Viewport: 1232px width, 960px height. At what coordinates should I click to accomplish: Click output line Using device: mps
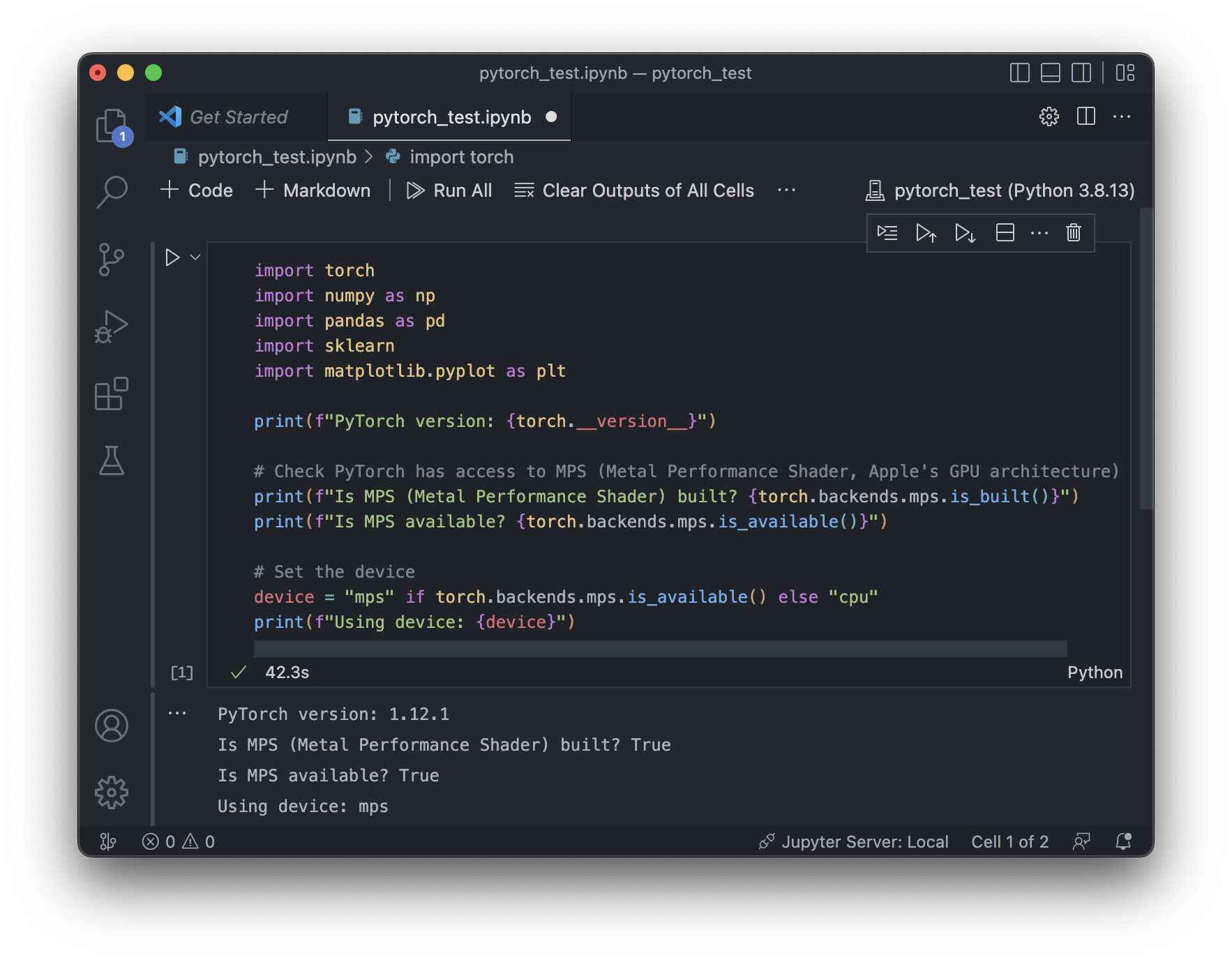[303, 806]
